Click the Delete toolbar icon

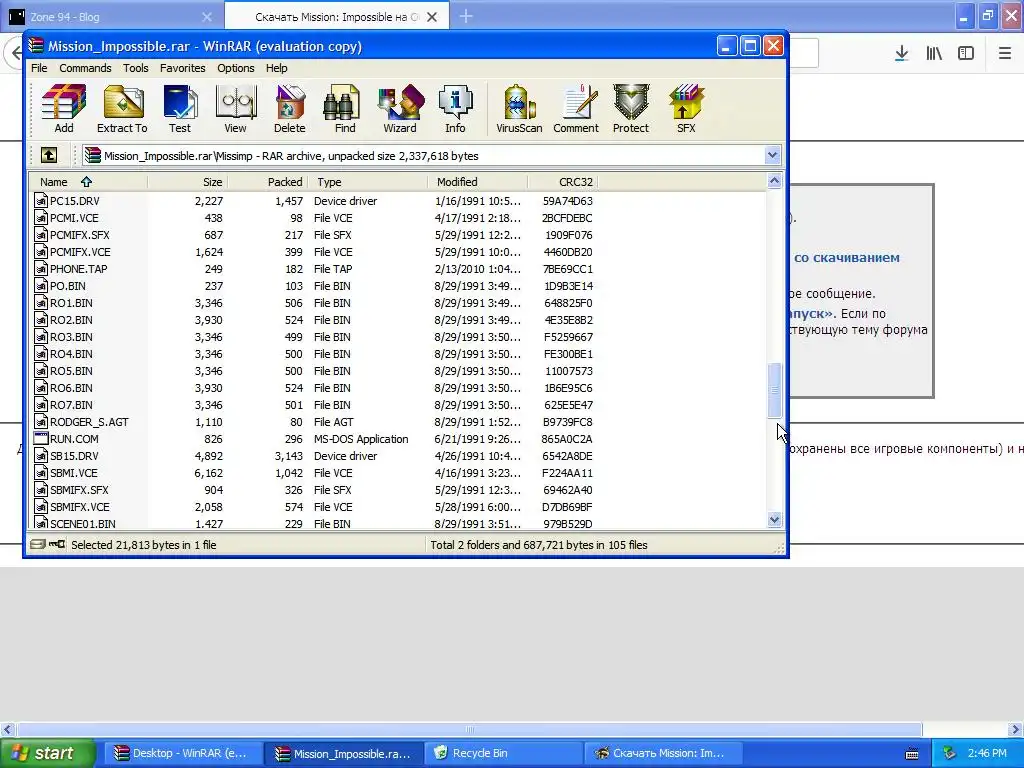click(x=289, y=108)
